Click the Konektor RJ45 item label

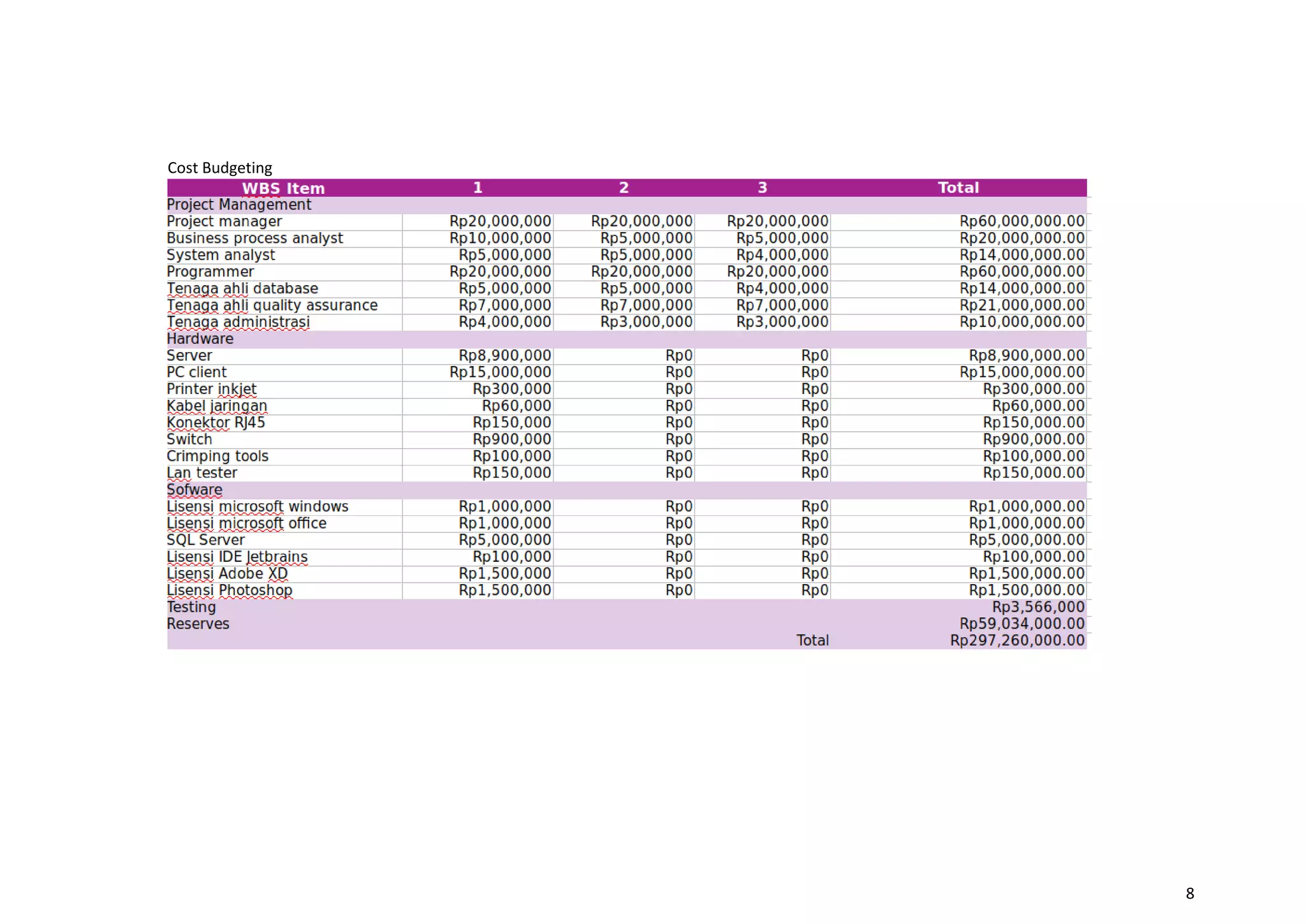pyautogui.click(x=216, y=423)
